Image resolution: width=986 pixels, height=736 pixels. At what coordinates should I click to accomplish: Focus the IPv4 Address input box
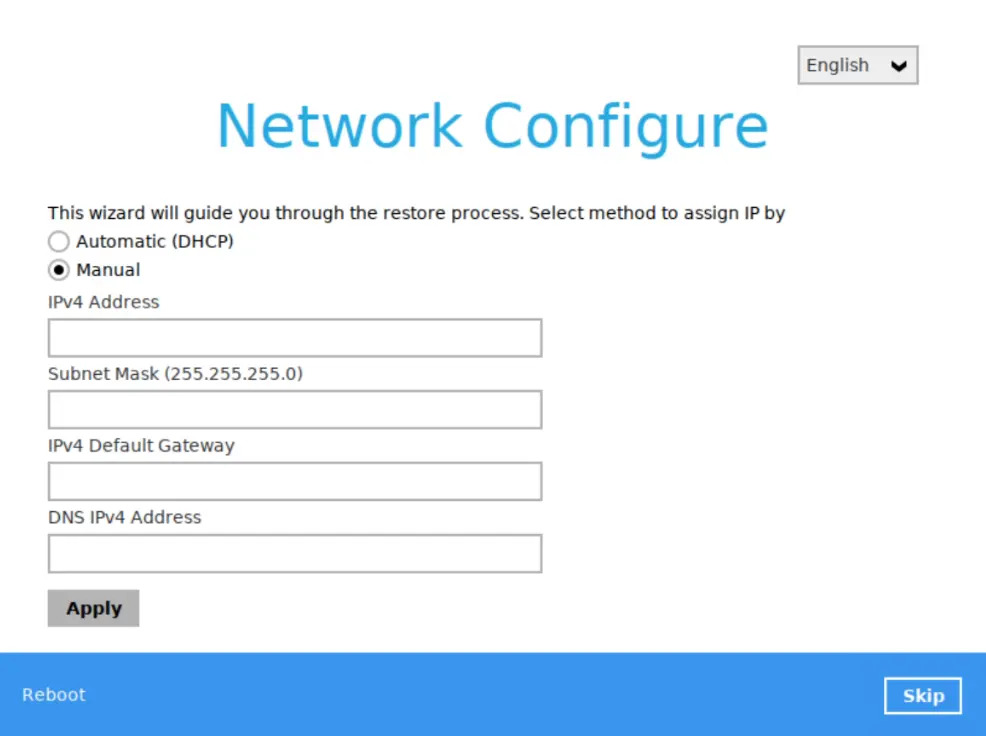(x=295, y=338)
